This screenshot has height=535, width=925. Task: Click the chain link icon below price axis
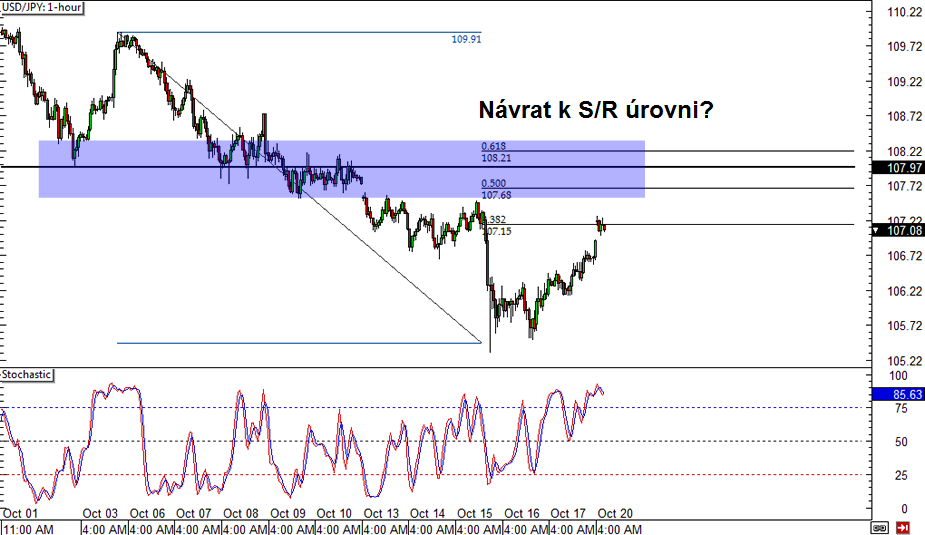(x=881, y=527)
